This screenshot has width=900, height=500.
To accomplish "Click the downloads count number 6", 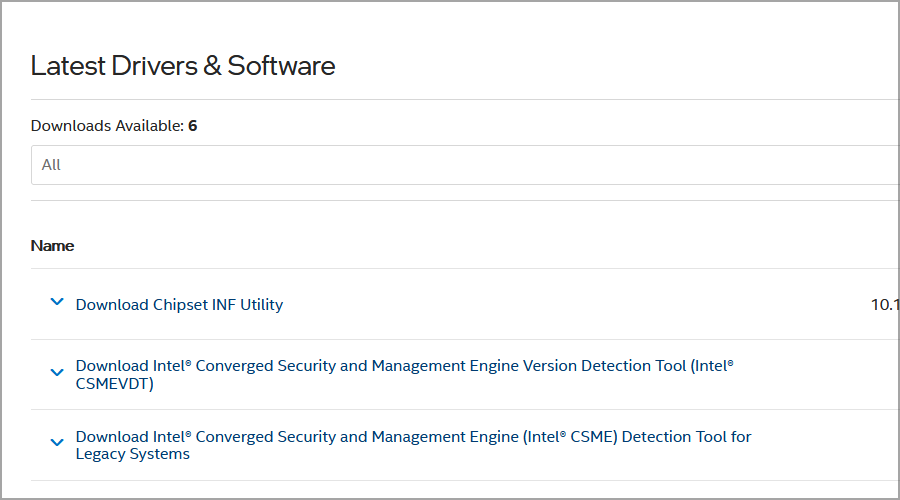I will [193, 126].
